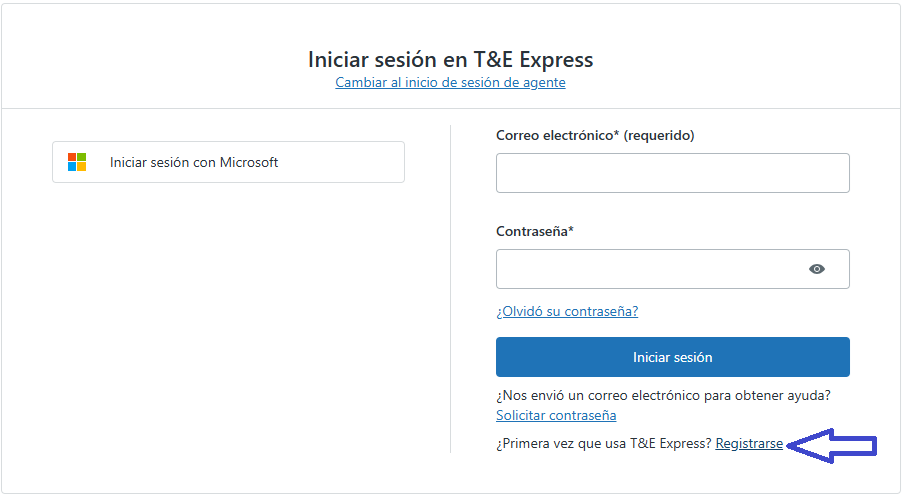This screenshot has width=903, height=496.
Task: Click the 'Iniciar sesión en T&E Express' heading
Action: (x=450, y=59)
